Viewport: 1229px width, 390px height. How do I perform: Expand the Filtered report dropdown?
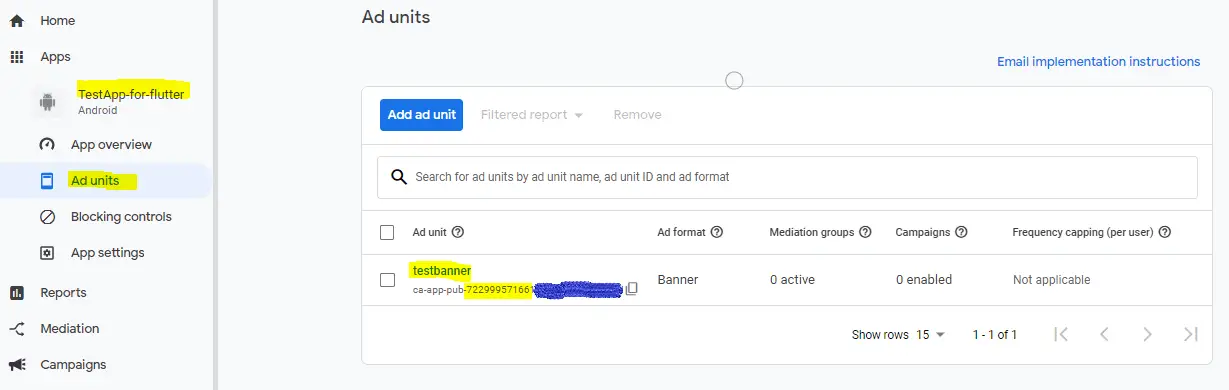click(531, 115)
